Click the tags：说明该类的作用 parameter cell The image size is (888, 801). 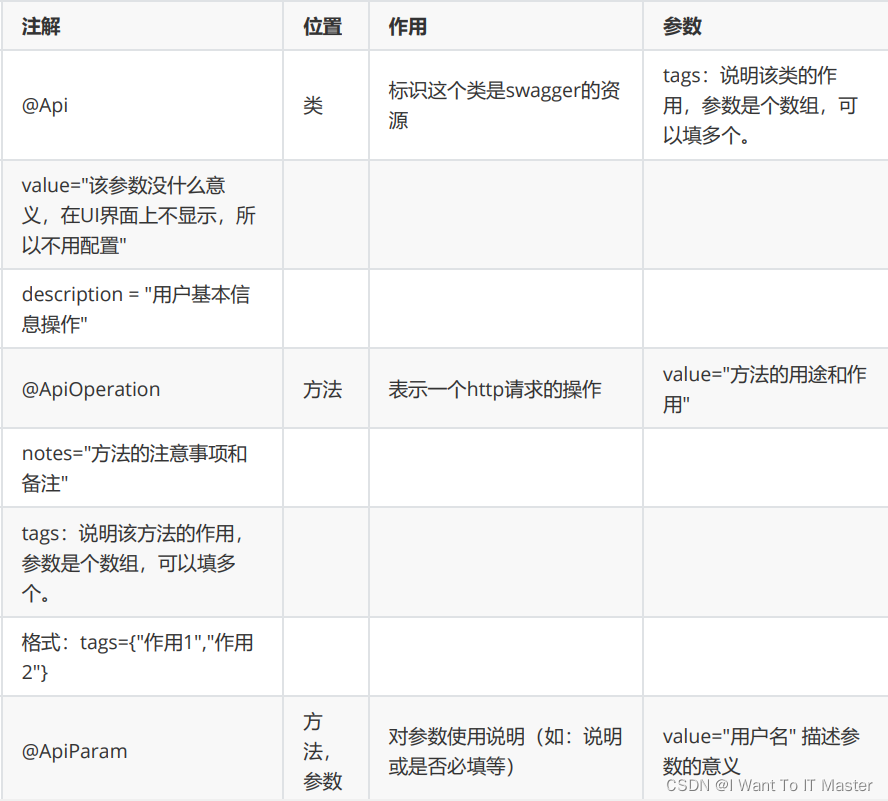tap(766, 105)
